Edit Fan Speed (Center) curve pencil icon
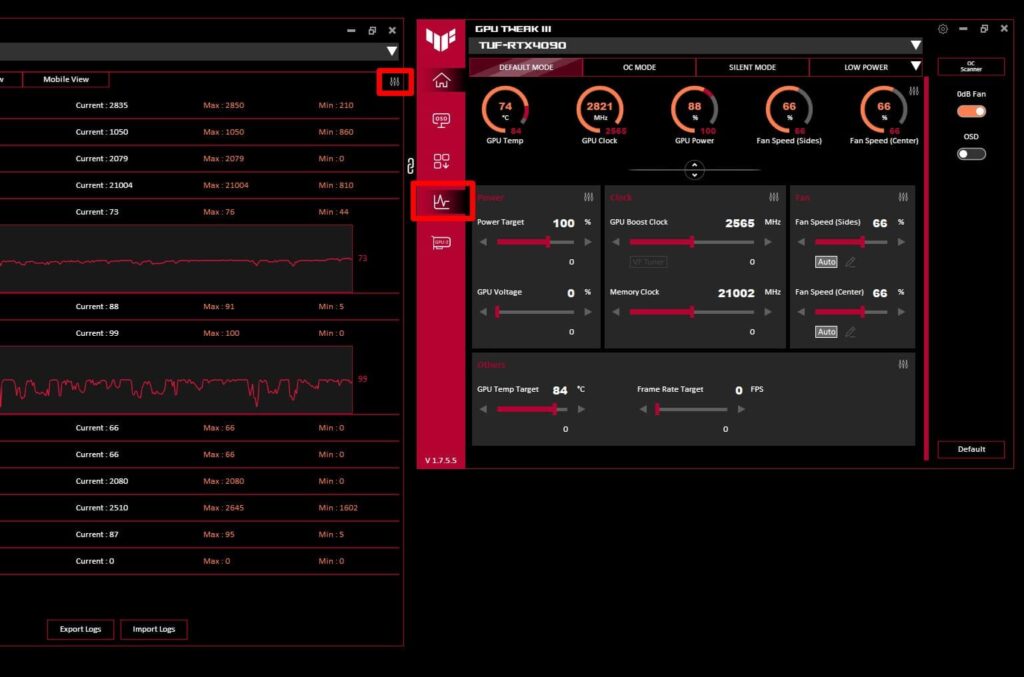The width and height of the screenshot is (1024, 677). pos(850,332)
